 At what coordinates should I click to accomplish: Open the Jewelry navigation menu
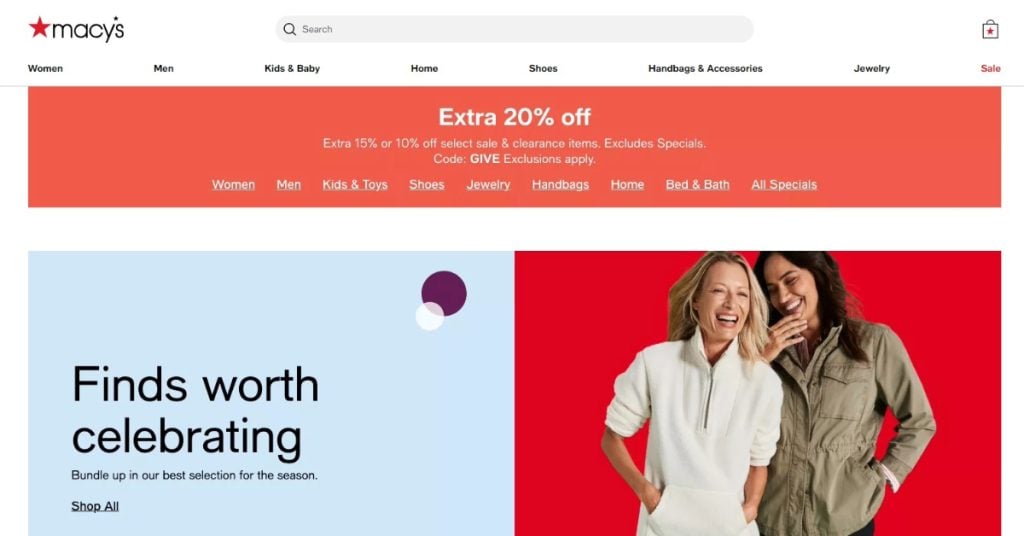pyautogui.click(x=871, y=69)
